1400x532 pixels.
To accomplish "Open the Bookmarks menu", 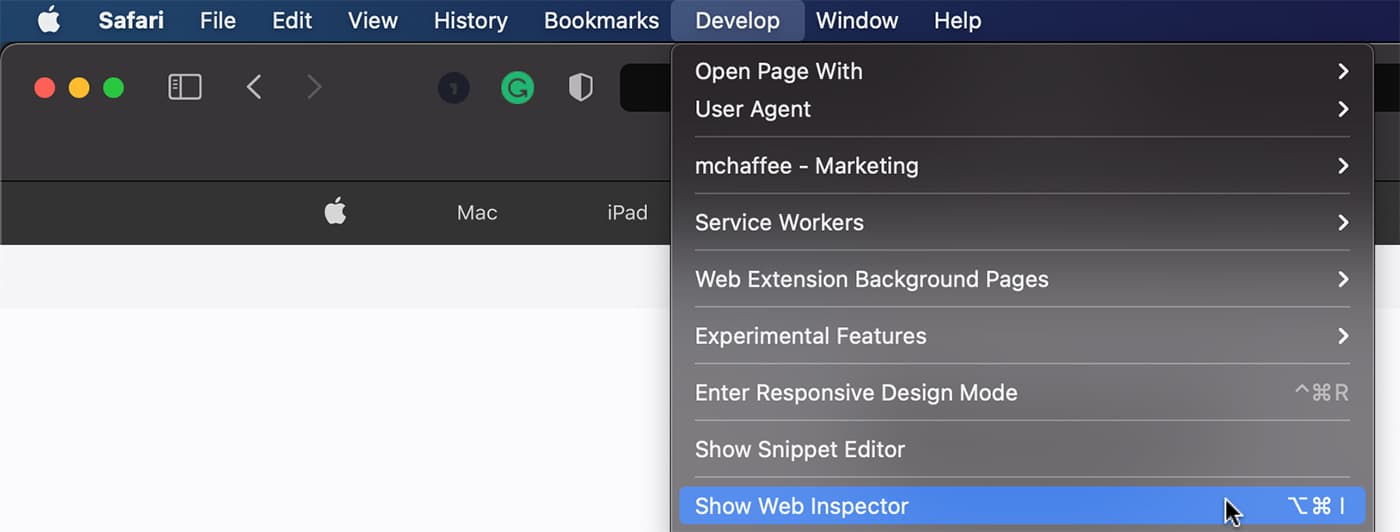I will pos(601,20).
